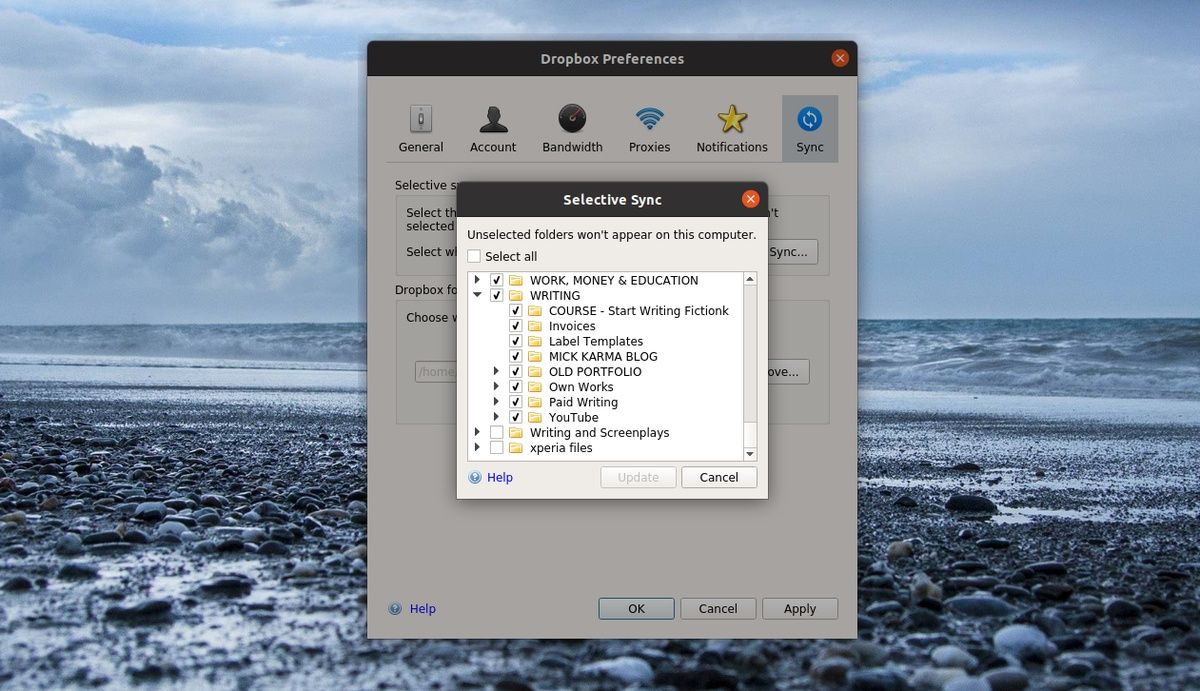Screen dimensions: 1200x691
Task: Expand the xperia files folder
Action: [x=477, y=447]
